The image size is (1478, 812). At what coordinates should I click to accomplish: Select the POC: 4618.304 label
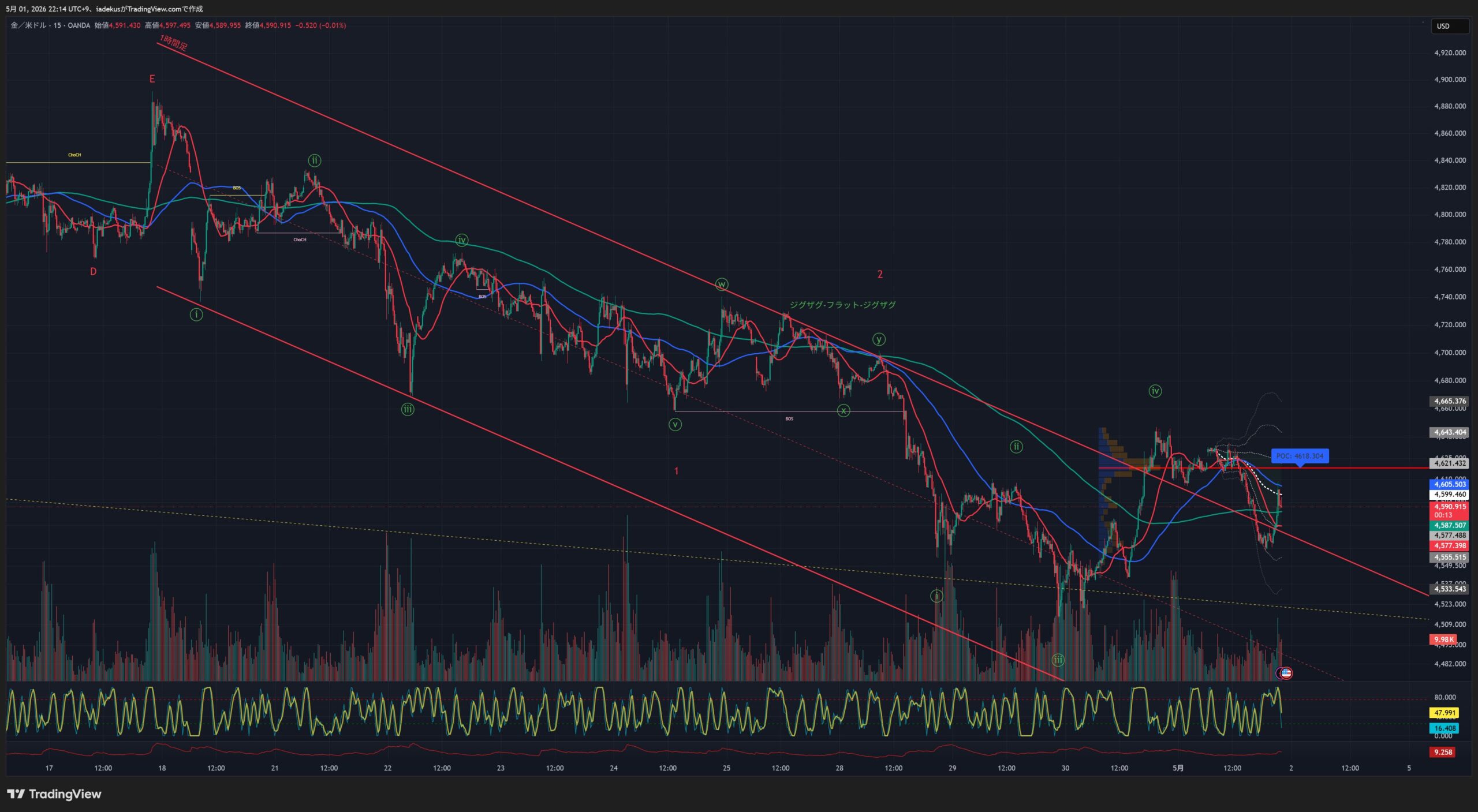point(1300,456)
